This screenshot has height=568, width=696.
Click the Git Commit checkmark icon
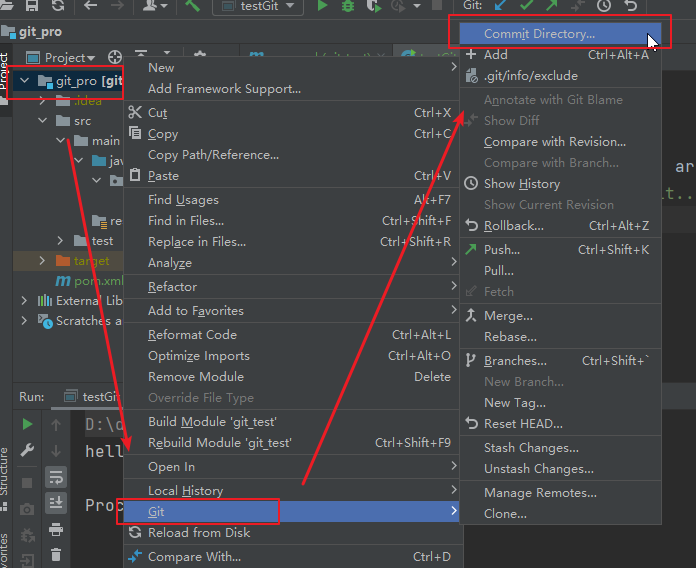pyautogui.click(x=526, y=6)
